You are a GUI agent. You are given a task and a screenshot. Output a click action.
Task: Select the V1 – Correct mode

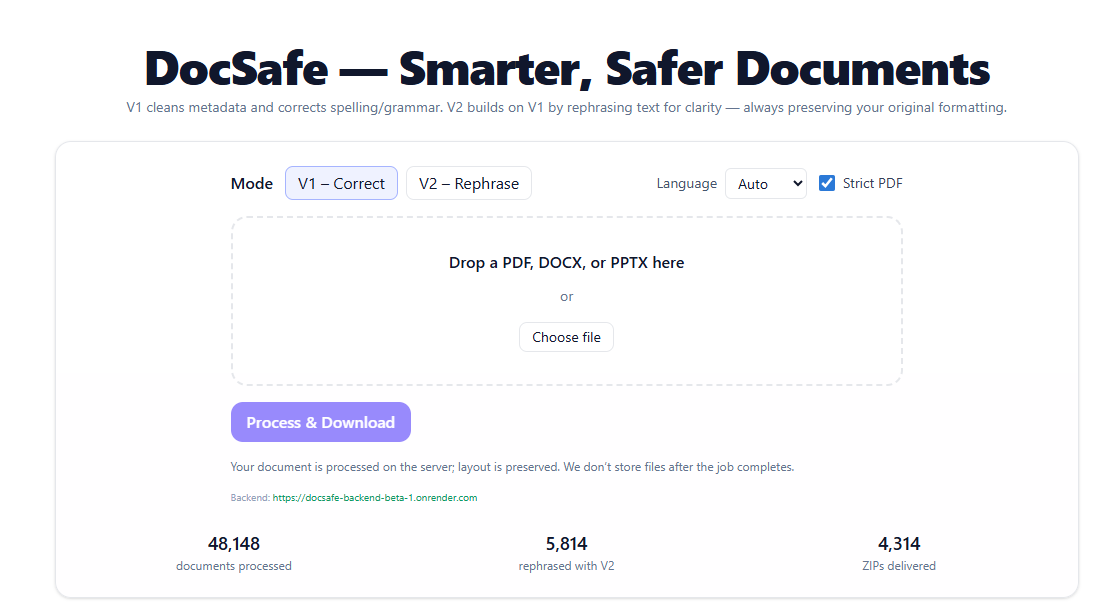click(x=341, y=183)
